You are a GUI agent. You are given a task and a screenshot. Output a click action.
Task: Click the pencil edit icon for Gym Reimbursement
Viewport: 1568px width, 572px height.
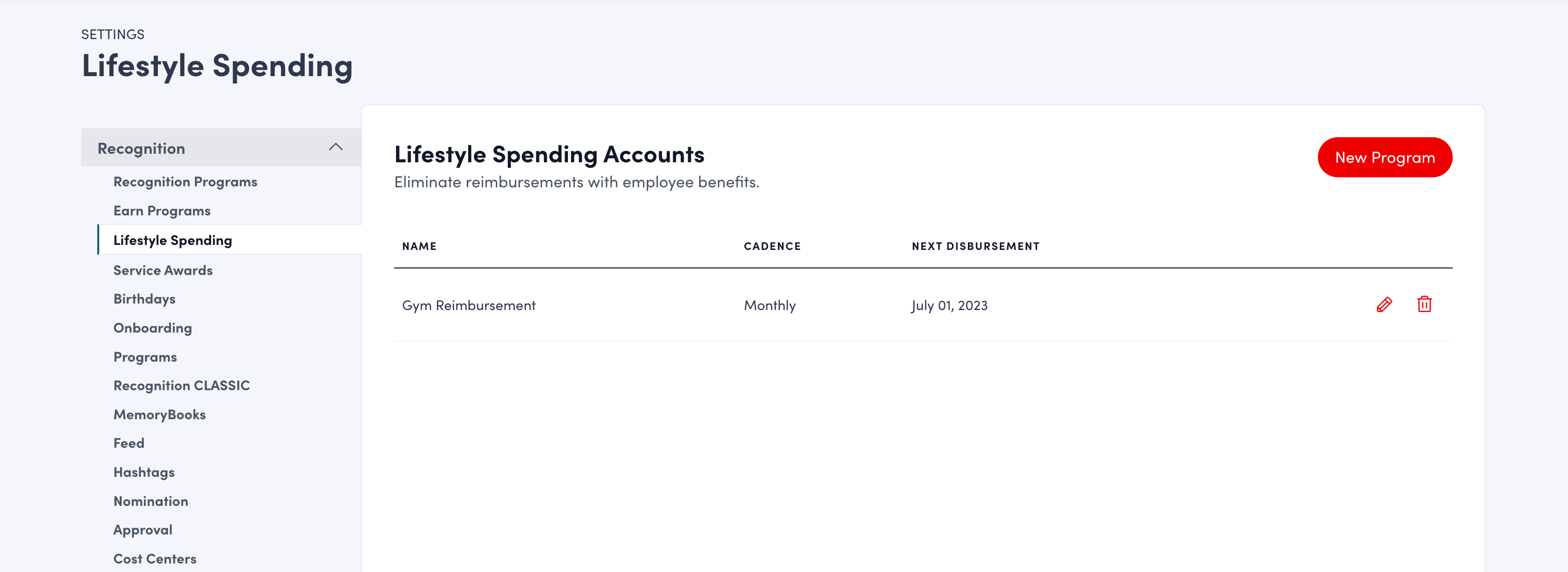coord(1384,305)
